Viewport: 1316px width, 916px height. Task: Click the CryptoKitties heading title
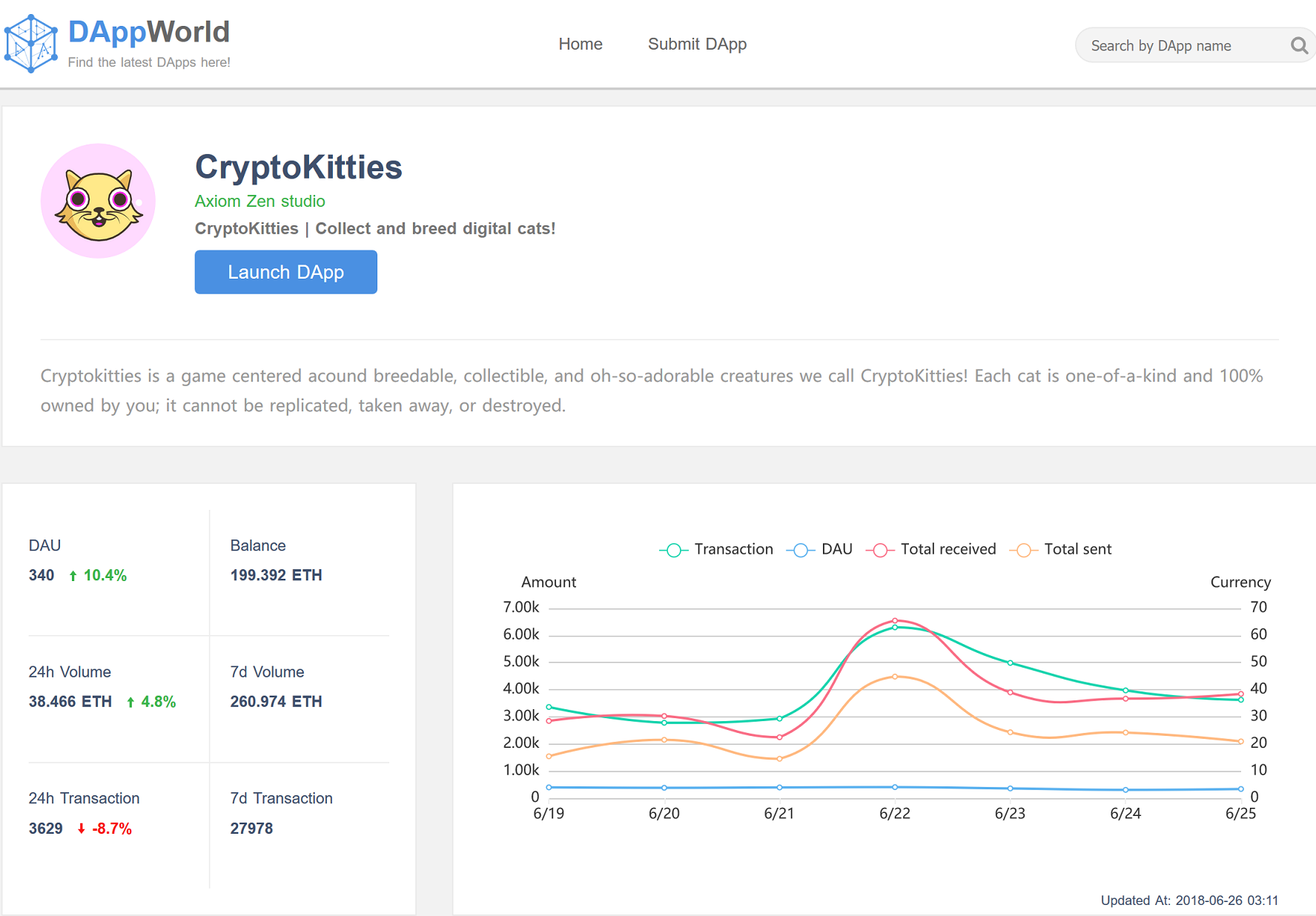click(x=298, y=167)
